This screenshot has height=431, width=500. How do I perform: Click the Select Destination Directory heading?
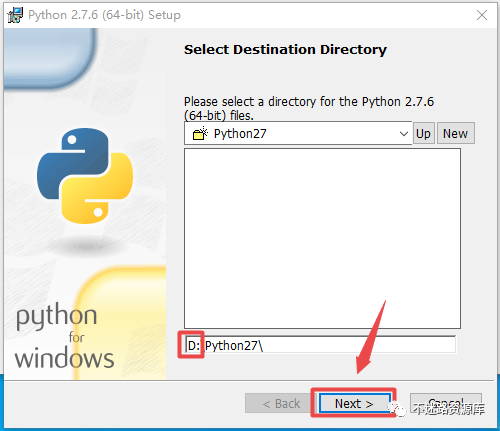[285, 50]
